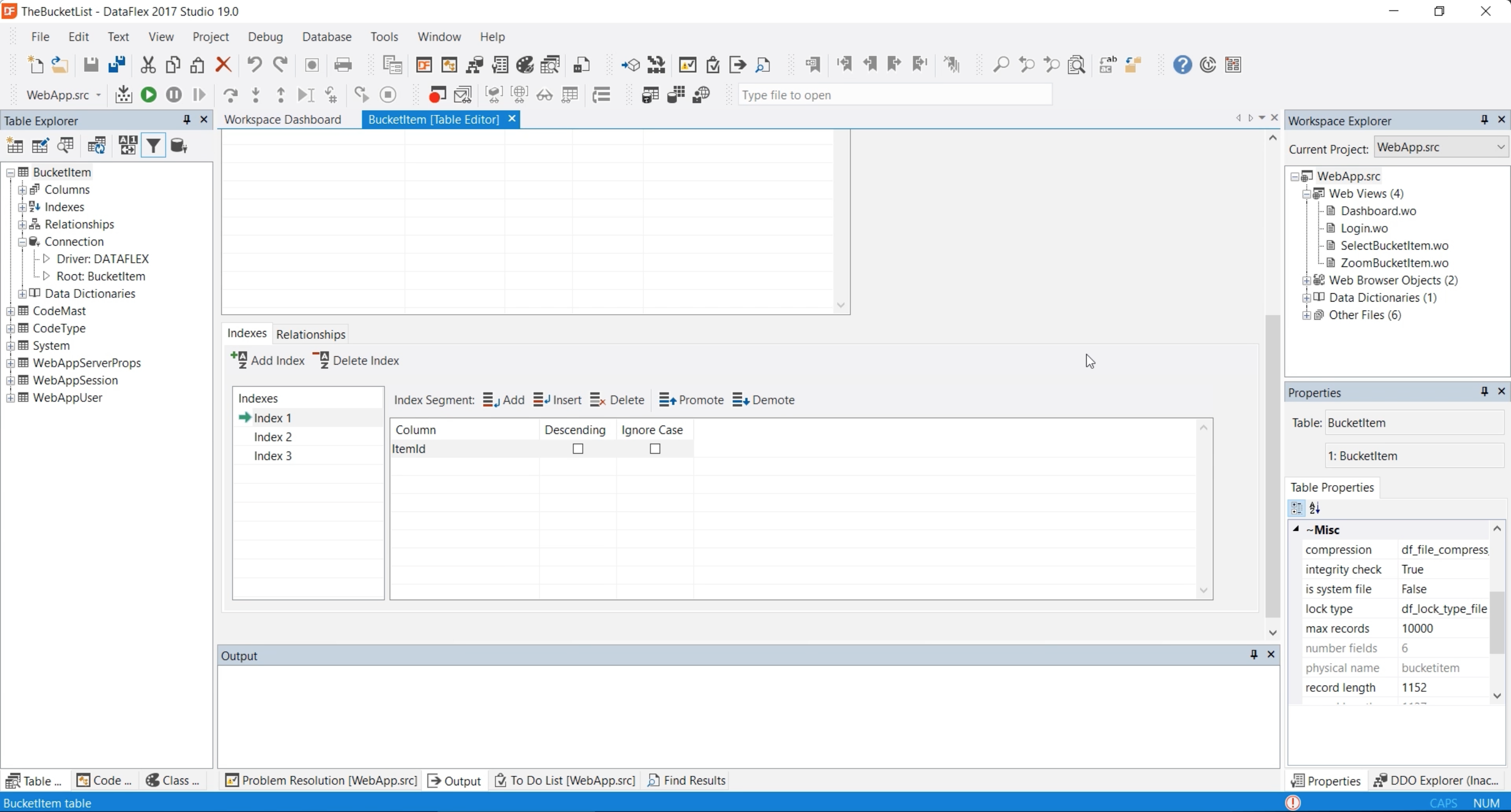The image size is (1511, 812).
Task: Expand the CodeMast table node
Action: point(10,311)
